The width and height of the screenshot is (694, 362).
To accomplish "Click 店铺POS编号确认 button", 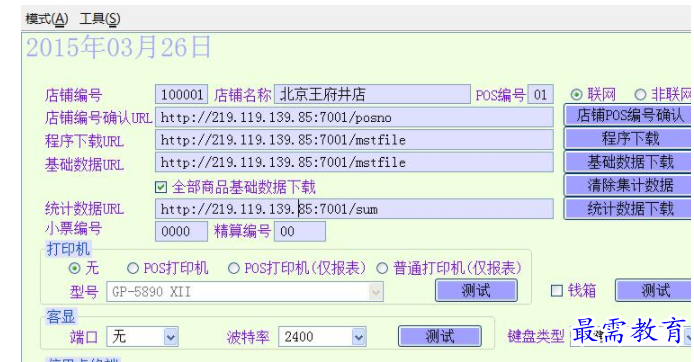I will pyautogui.click(x=628, y=115).
